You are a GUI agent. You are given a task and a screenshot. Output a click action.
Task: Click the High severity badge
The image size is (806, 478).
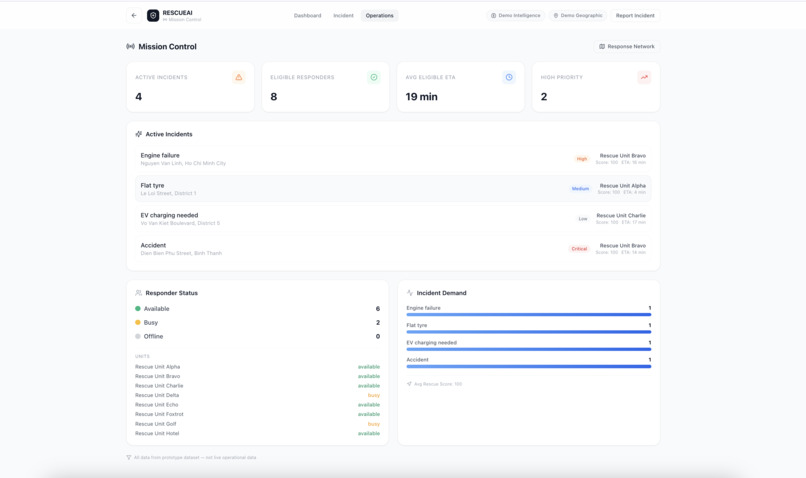581,159
